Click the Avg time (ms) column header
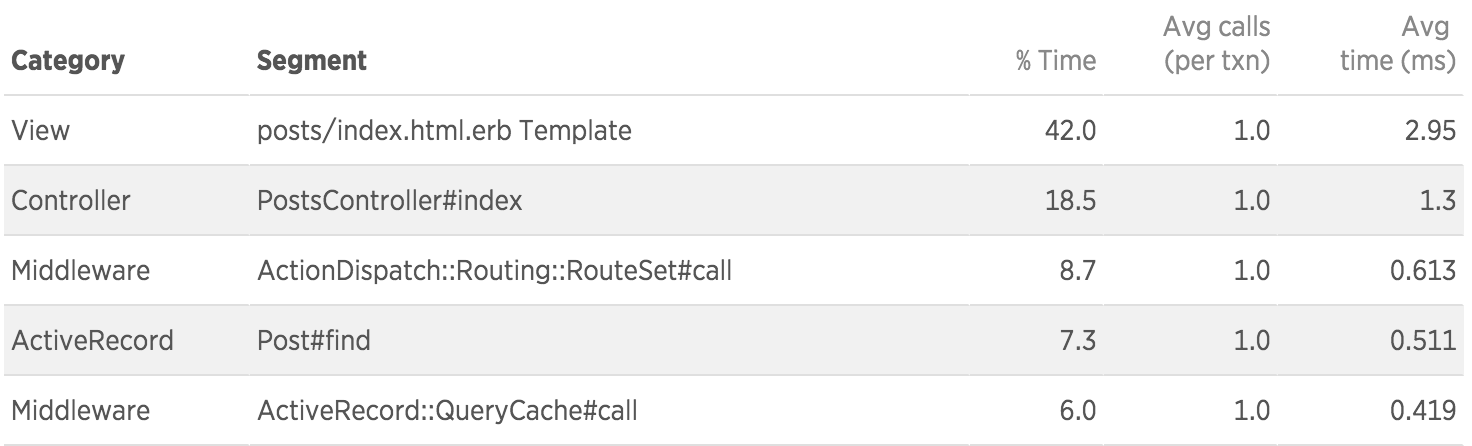This screenshot has width=1472, height=446. 1397,43
